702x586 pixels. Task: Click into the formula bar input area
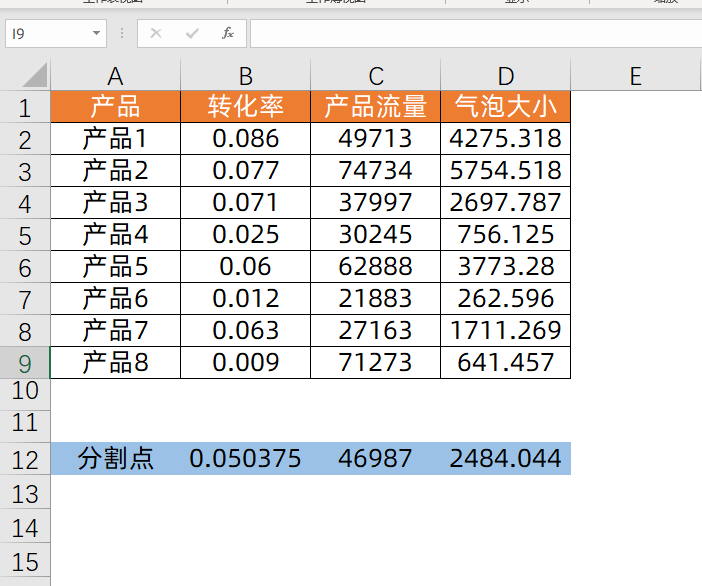tap(470, 33)
